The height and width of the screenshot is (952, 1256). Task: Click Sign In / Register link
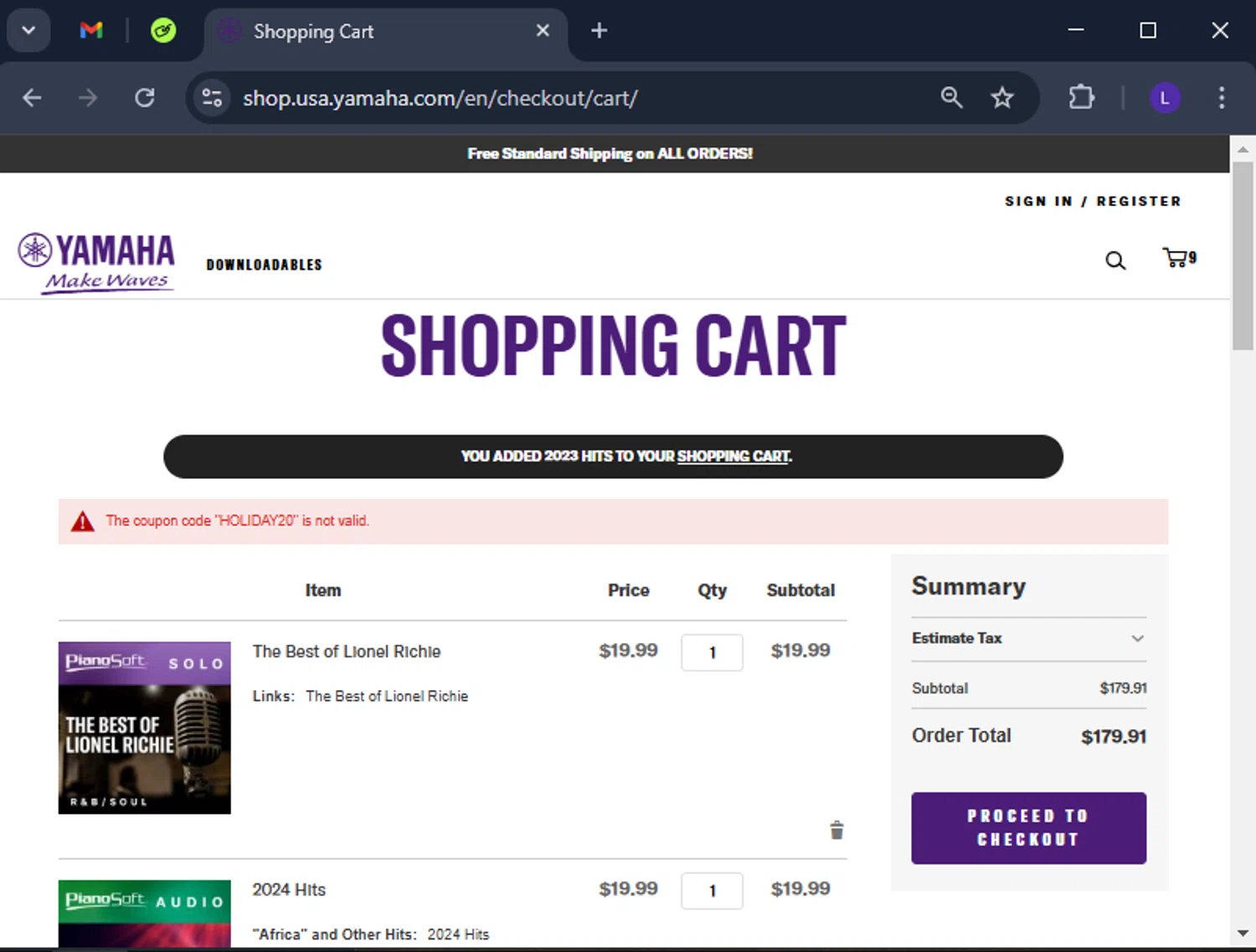pyautogui.click(x=1093, y=201)
